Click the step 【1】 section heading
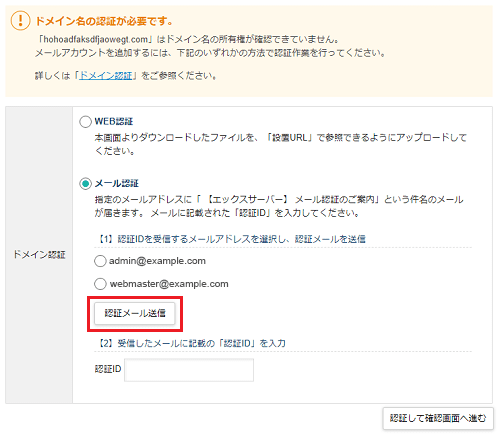 point(232,239)
